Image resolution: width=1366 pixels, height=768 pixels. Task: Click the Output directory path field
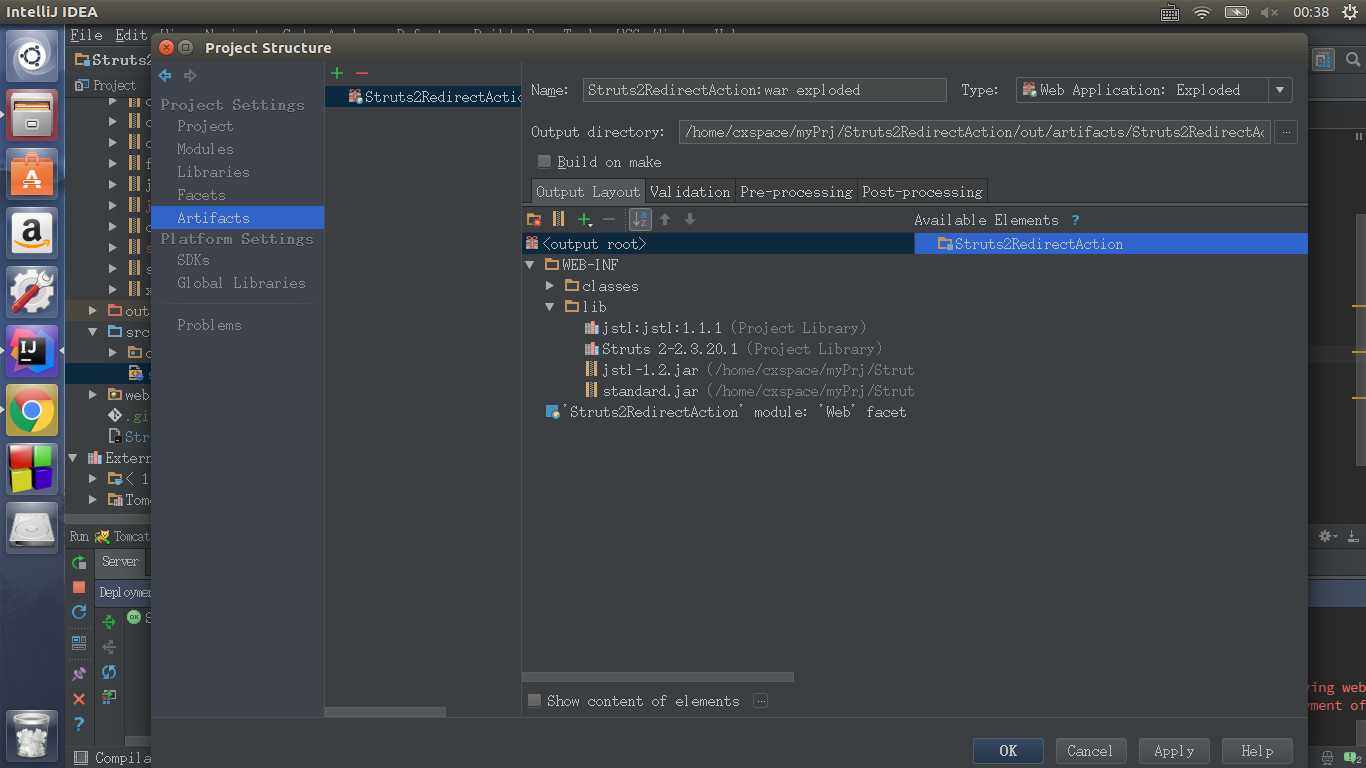pyautogui.click(x=974, y=132)
